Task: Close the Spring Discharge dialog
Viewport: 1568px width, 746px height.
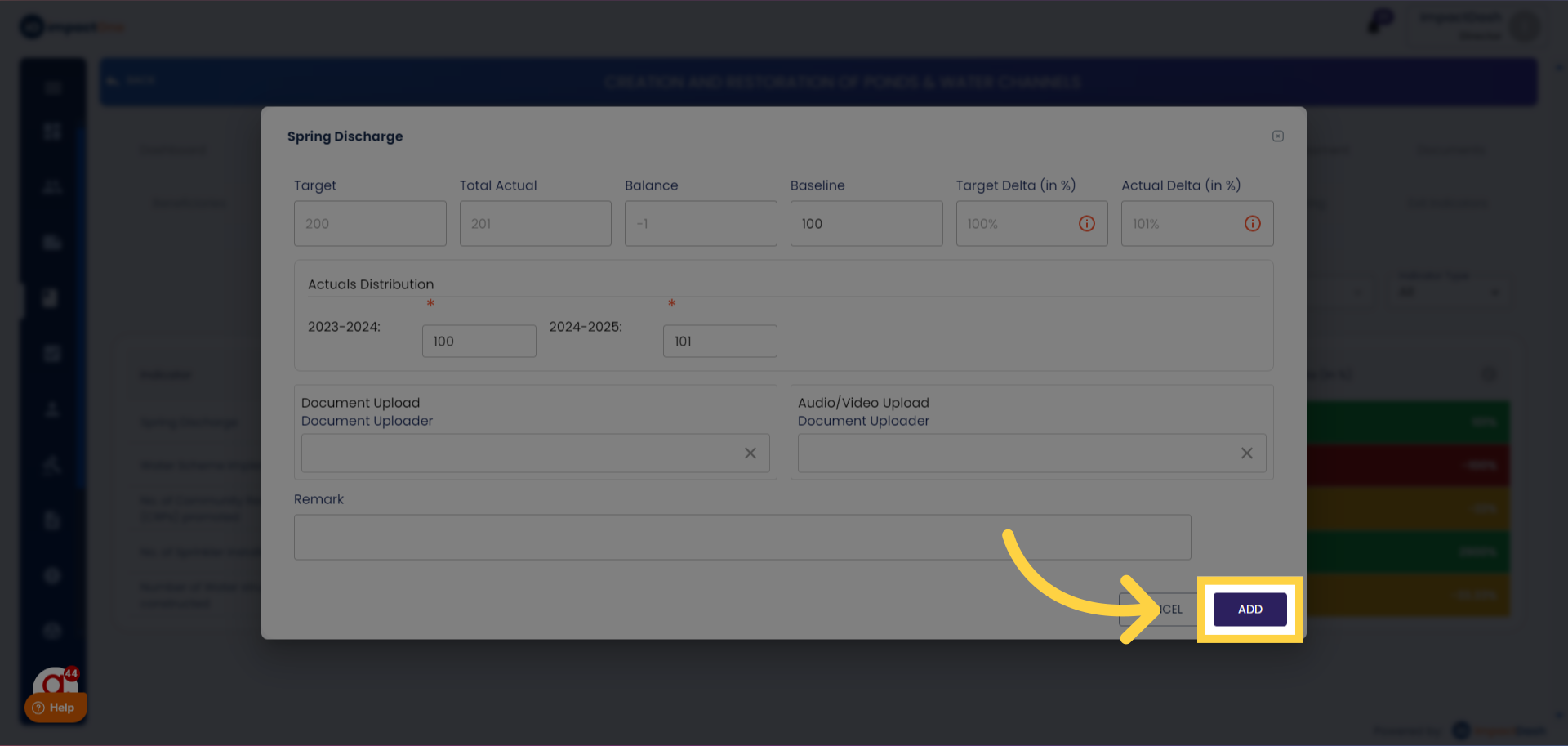Action: point(1278,136)
